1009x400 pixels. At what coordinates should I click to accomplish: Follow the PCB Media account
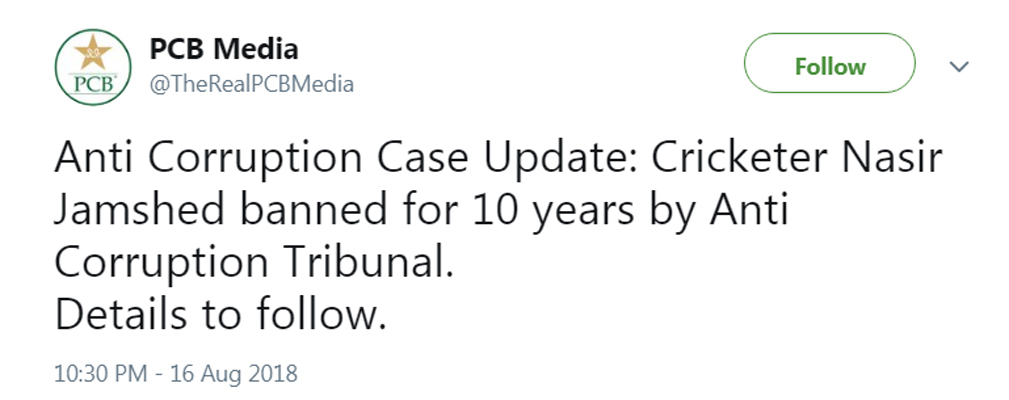tap(829, 66)
